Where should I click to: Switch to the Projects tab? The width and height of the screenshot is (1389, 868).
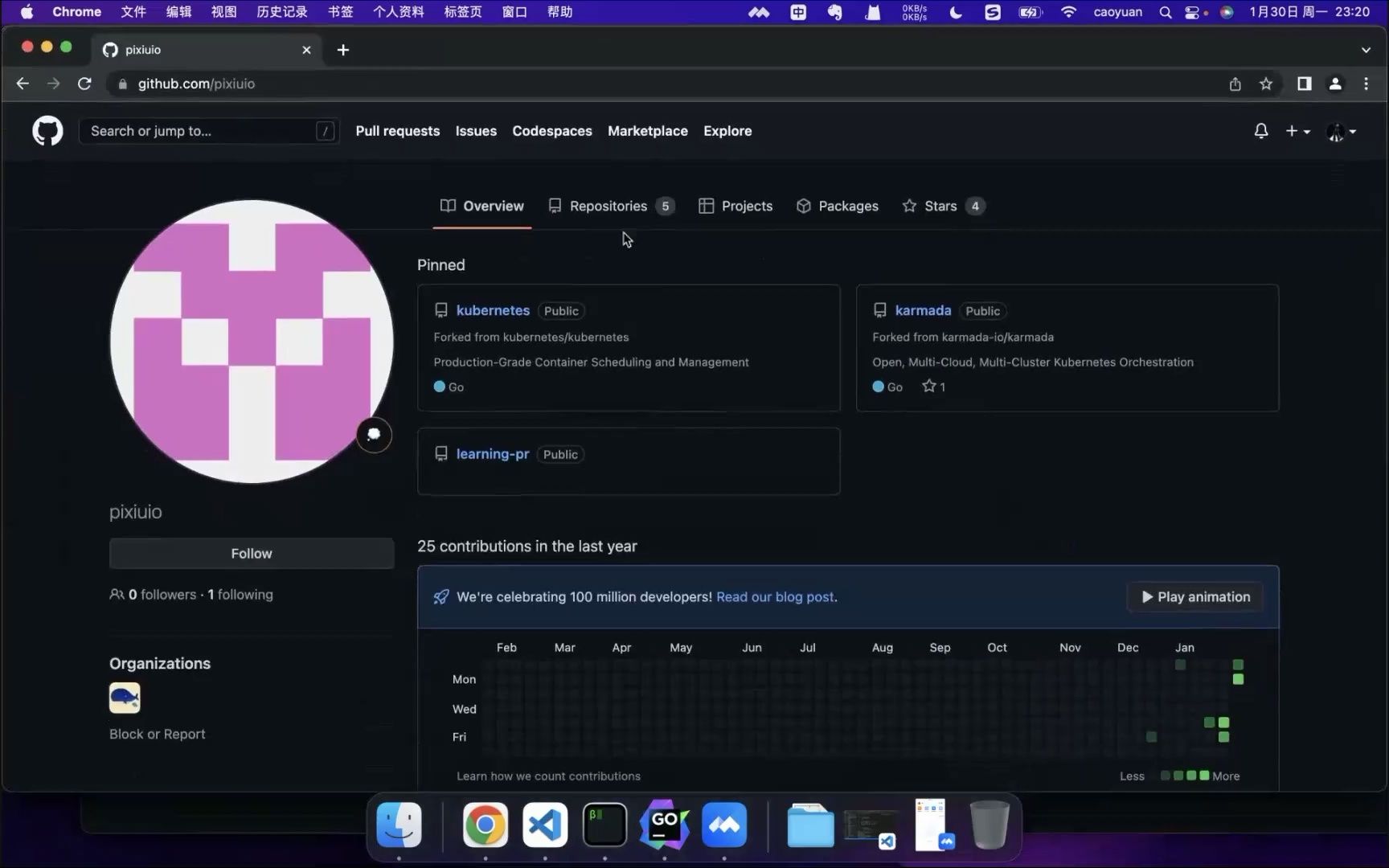pyautogui.click(x=735, y=207)
